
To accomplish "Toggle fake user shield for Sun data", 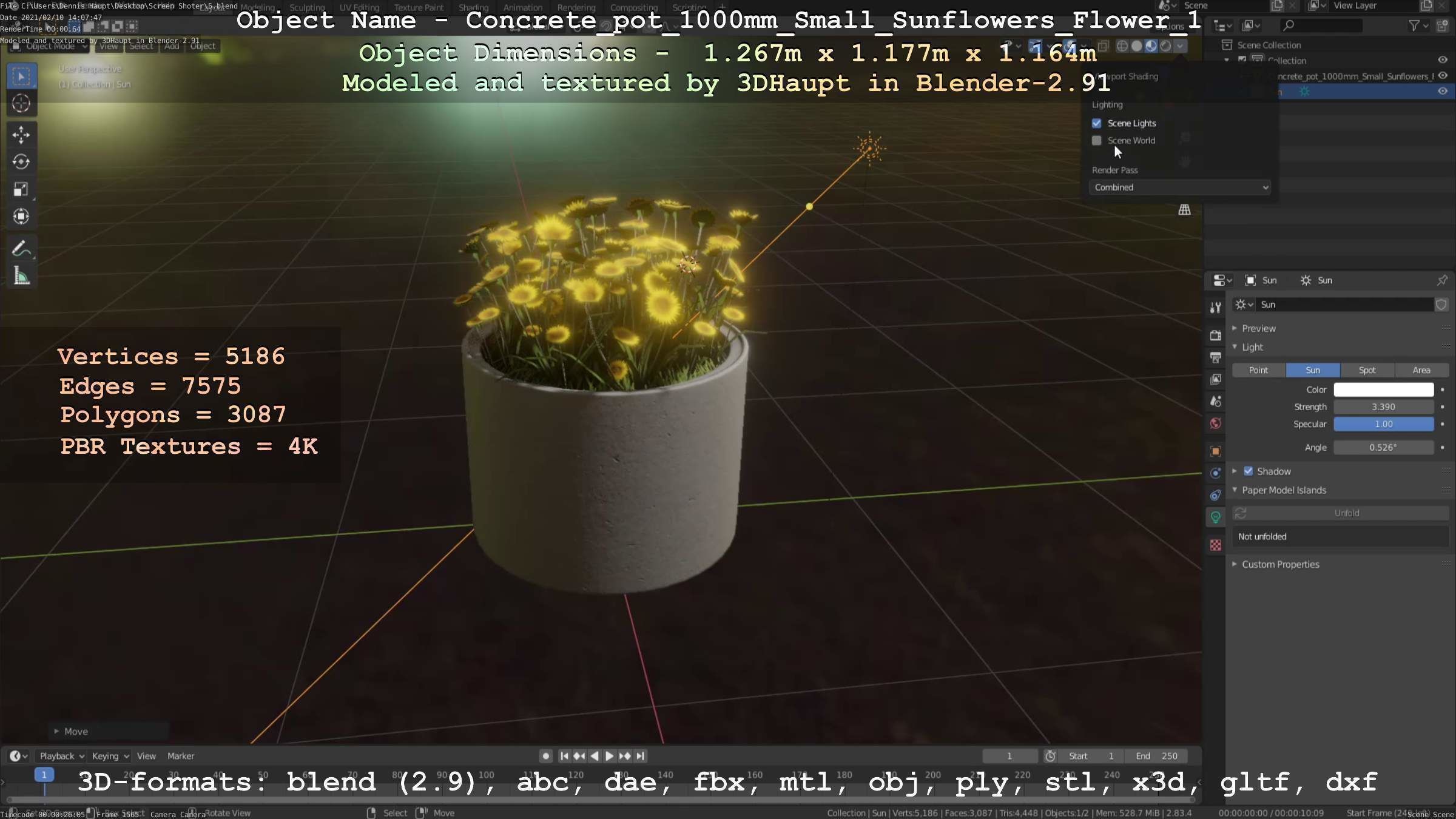I will pos(1441,305).
